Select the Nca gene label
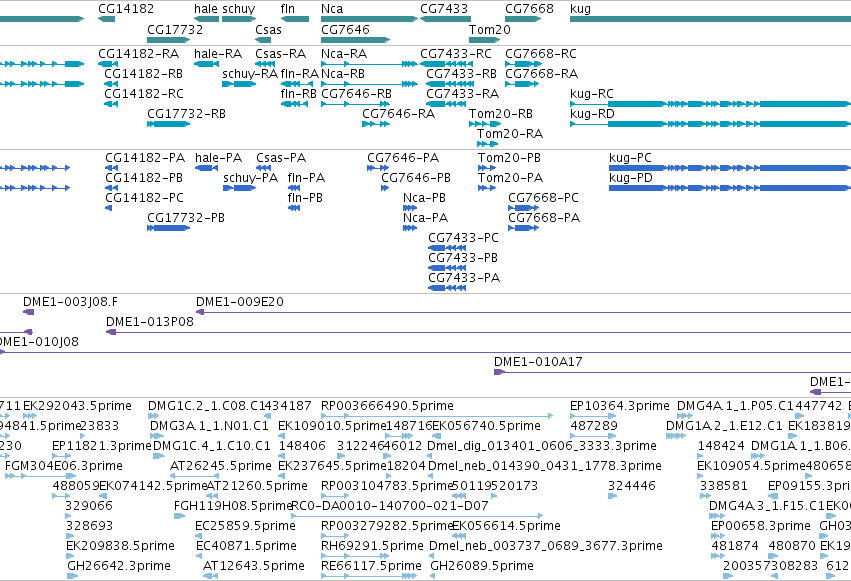Image resolution: width=851 pixels, height=581 pixels. click(332, 9)
